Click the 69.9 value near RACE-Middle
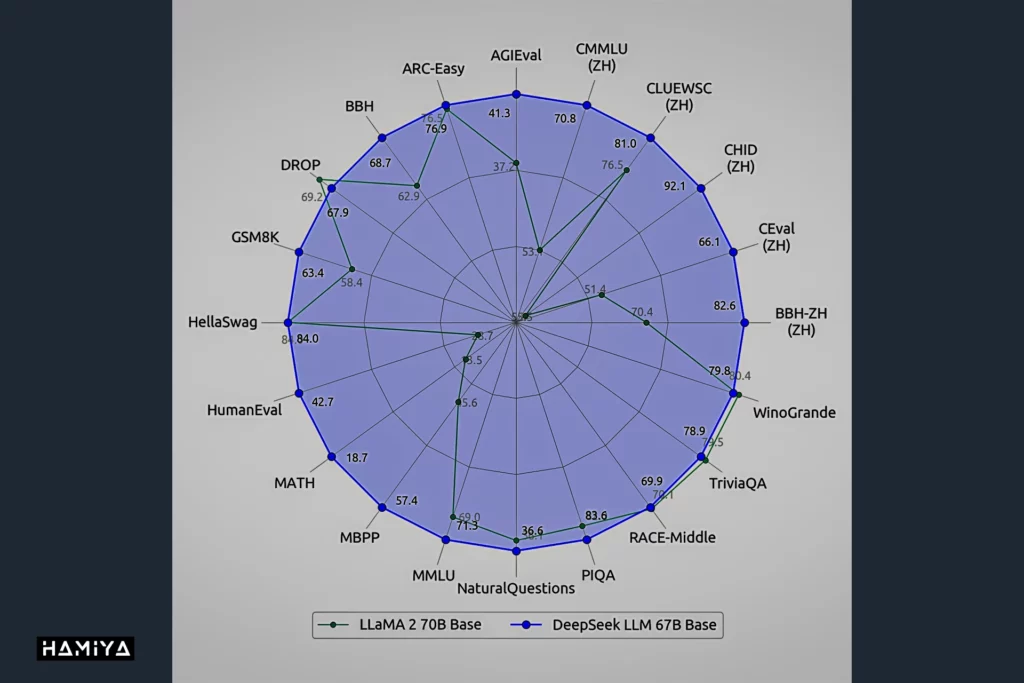The image size is (1024, 683). click(652, 482)
